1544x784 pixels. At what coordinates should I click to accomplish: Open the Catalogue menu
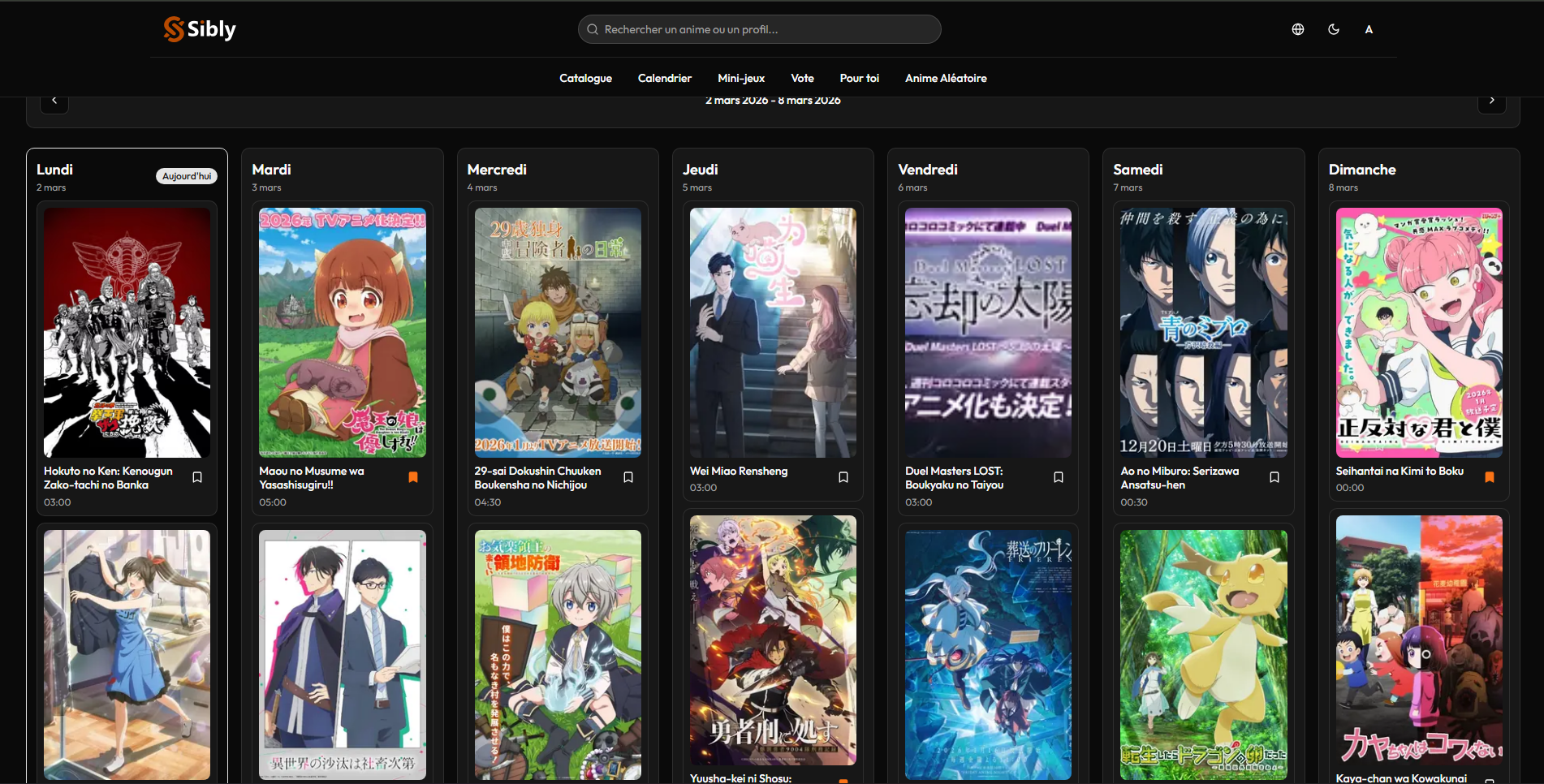(585, 78)
